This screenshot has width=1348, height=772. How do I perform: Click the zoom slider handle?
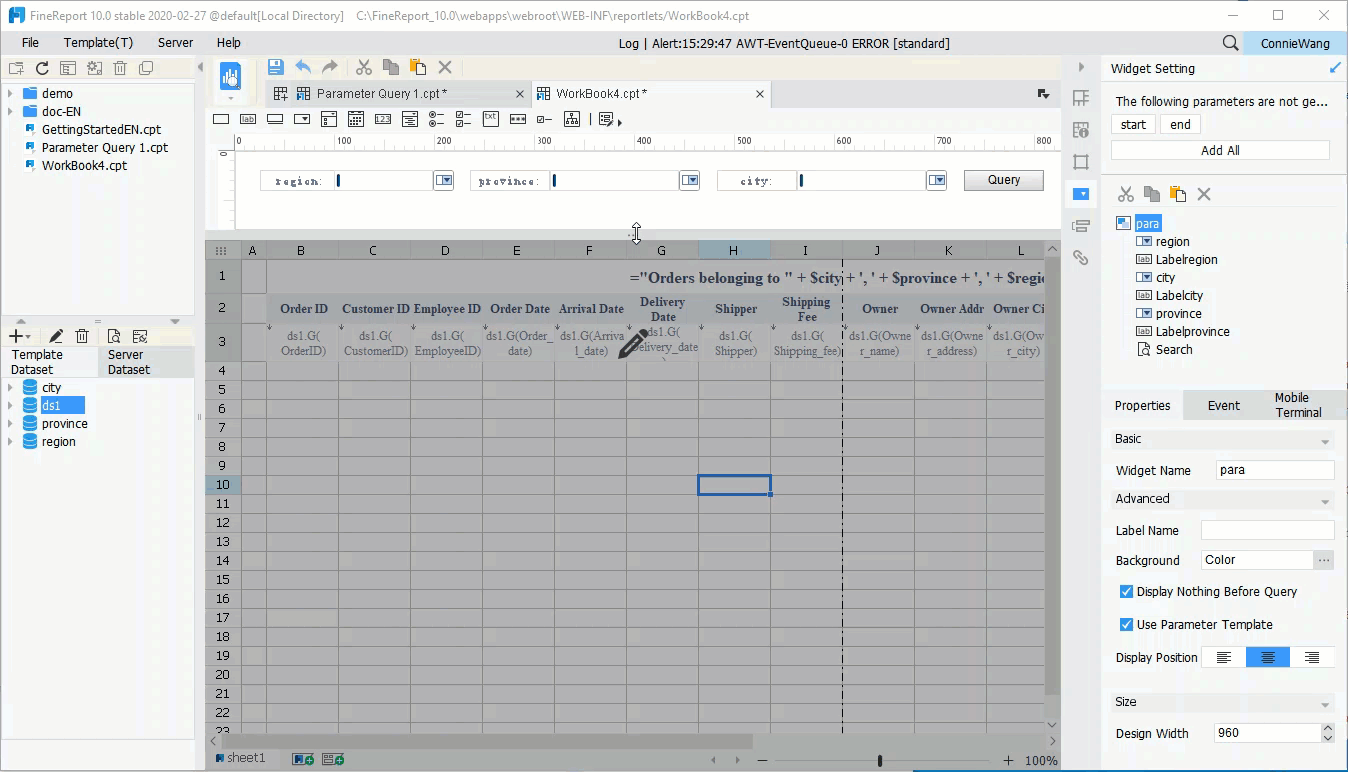click(880, 761)
